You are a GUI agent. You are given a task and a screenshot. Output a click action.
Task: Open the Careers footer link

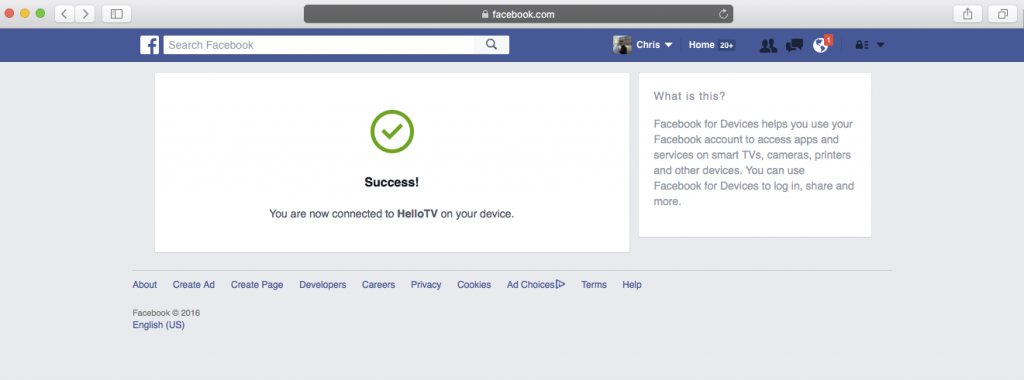point(378,285)
